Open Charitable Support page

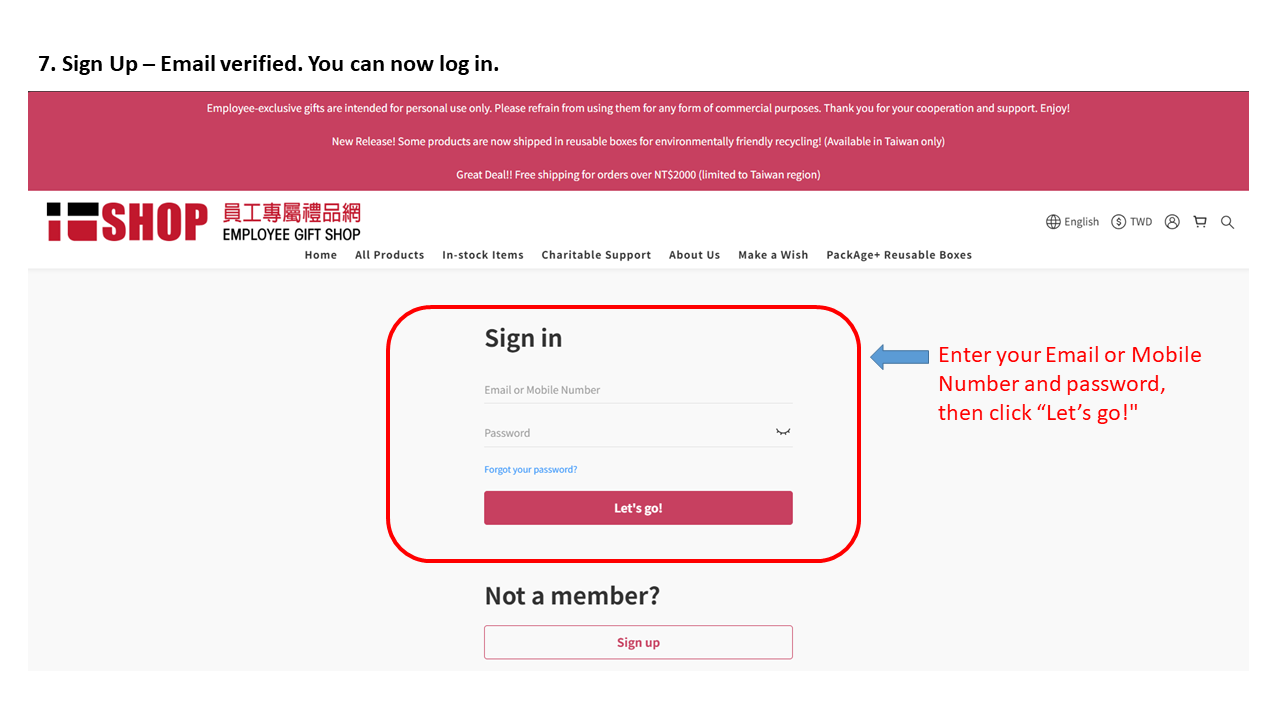click(596, 255)
